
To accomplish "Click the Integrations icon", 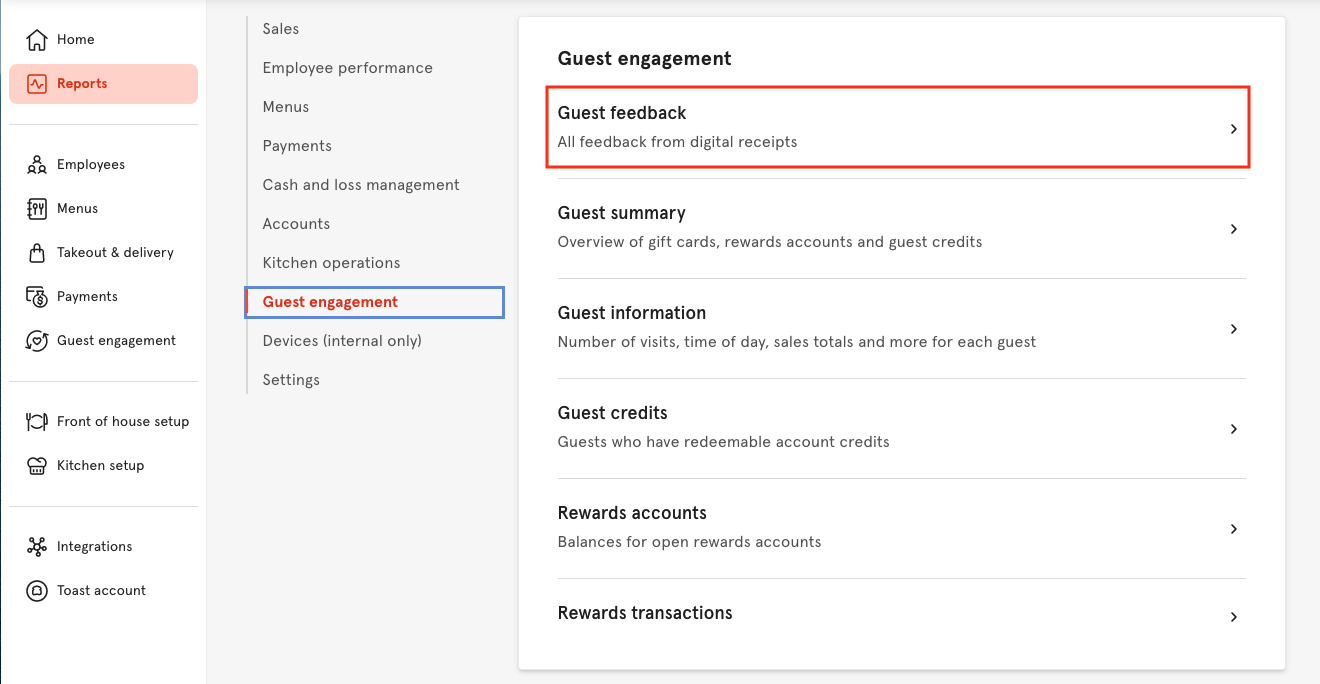I will (x=36, y=546).
